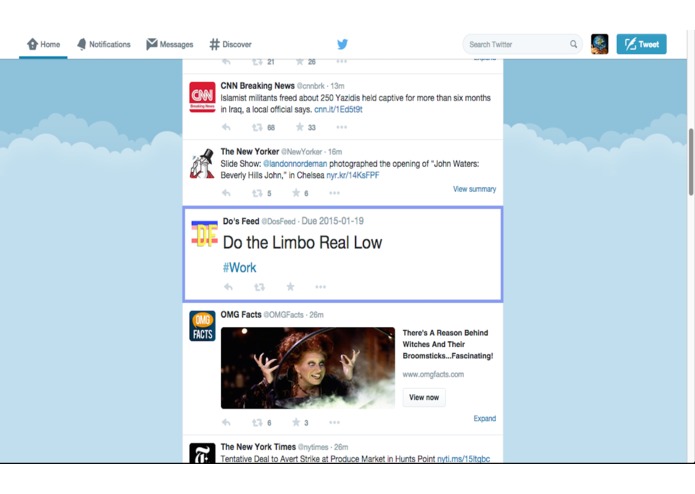Favorite the Do's Feed tweet
695x494 pixels.
pos(290,287)
